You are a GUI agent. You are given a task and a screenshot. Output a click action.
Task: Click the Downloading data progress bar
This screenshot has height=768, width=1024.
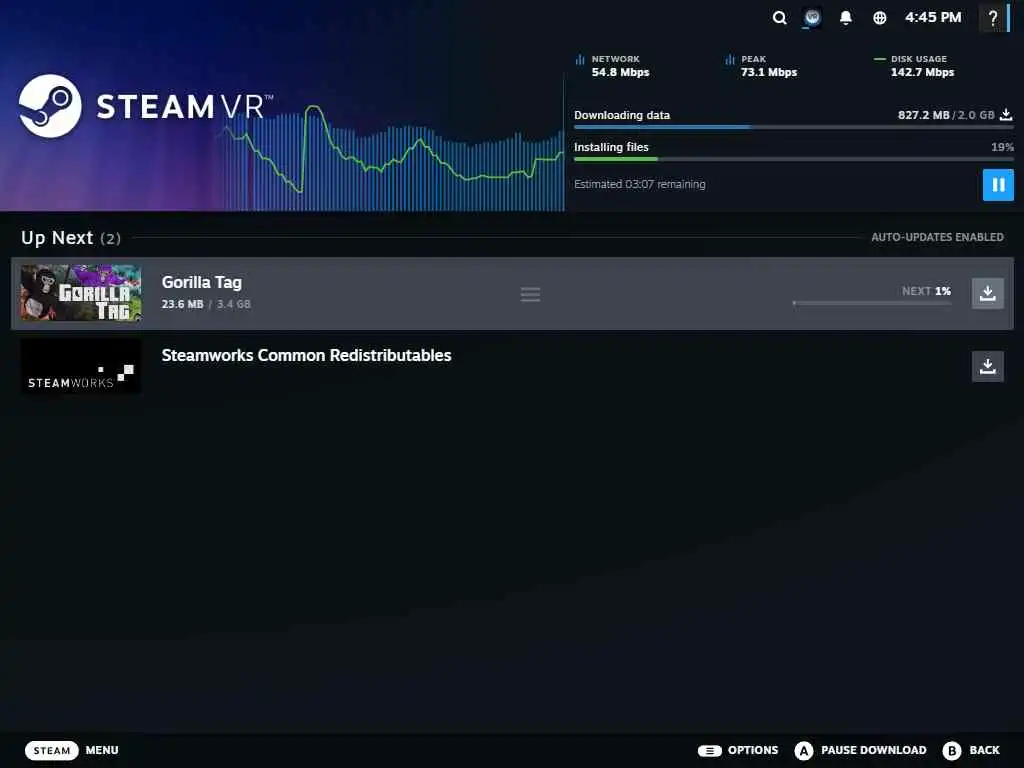pyautogui.click(x=793, y=127)
